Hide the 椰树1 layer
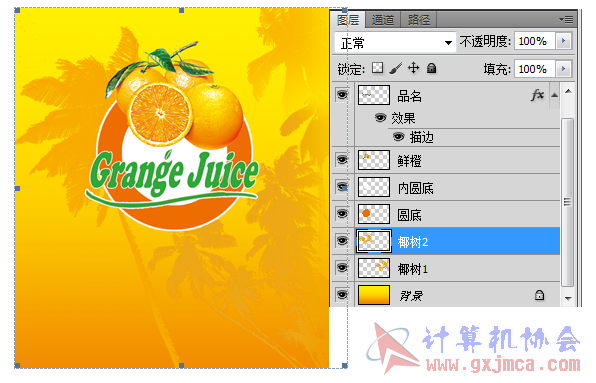 point(342,267)
